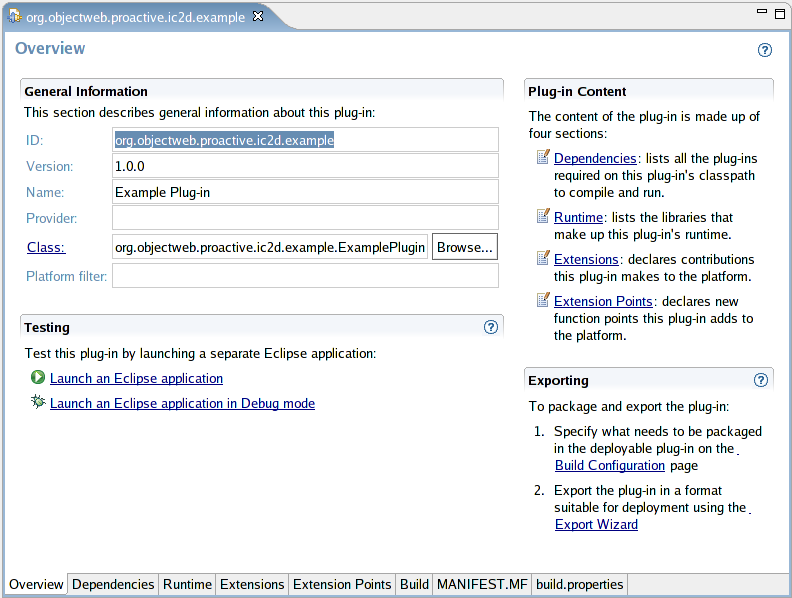Click the Testing section help icon
Screen dimensions: 792x598
click(x=491, y=327)
